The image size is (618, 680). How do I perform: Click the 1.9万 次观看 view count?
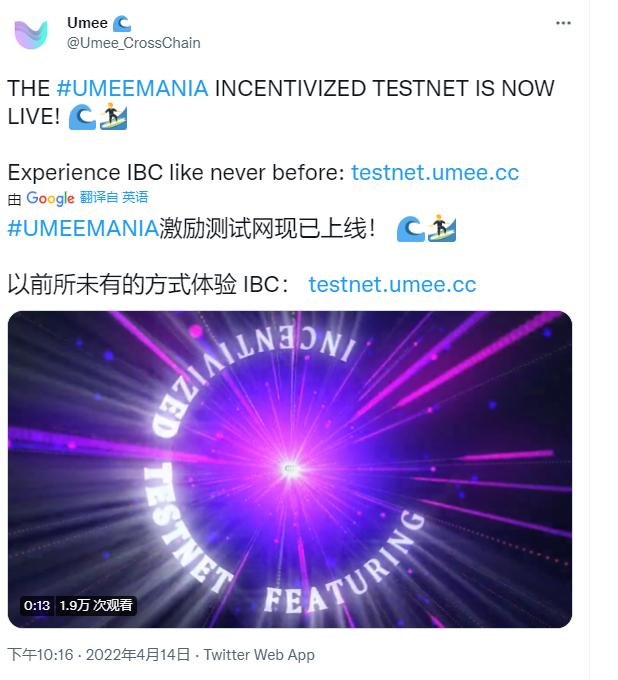[x=96, y=605]
